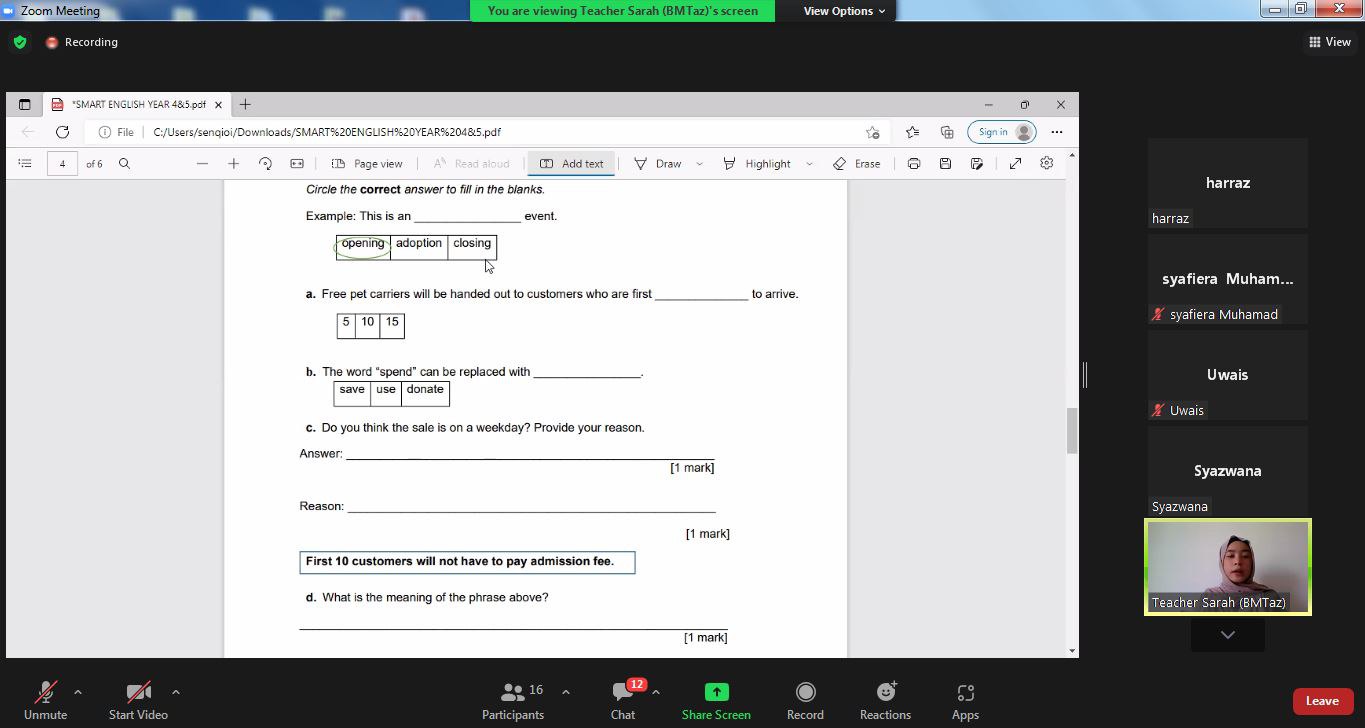
Task: Start Video in Zoom toolbar
Action: pos(138,700)
